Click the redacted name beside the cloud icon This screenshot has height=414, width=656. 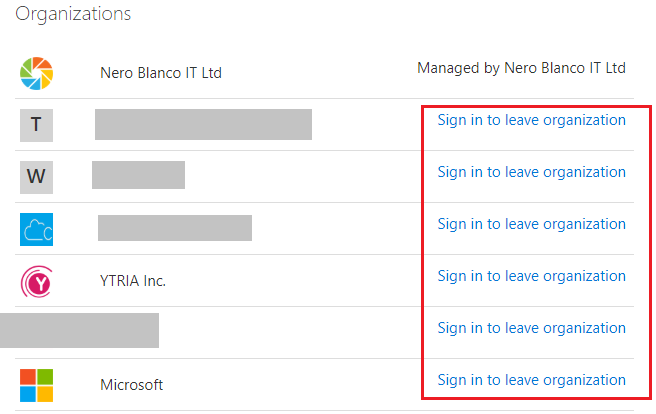click(175, 228)
